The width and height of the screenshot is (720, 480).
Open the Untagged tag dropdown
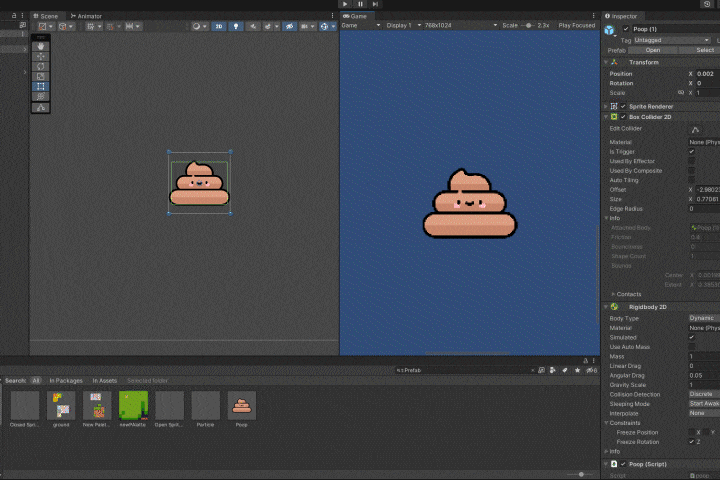pos(672,40)
